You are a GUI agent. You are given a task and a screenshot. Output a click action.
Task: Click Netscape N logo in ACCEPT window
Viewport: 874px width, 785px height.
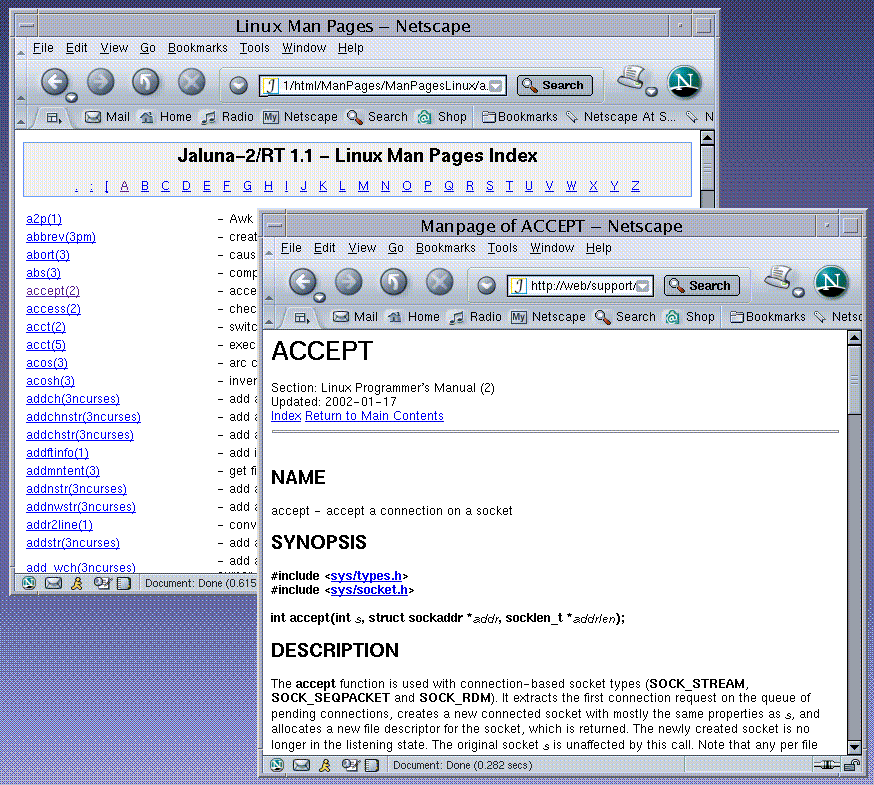click(x=831, y=282)
